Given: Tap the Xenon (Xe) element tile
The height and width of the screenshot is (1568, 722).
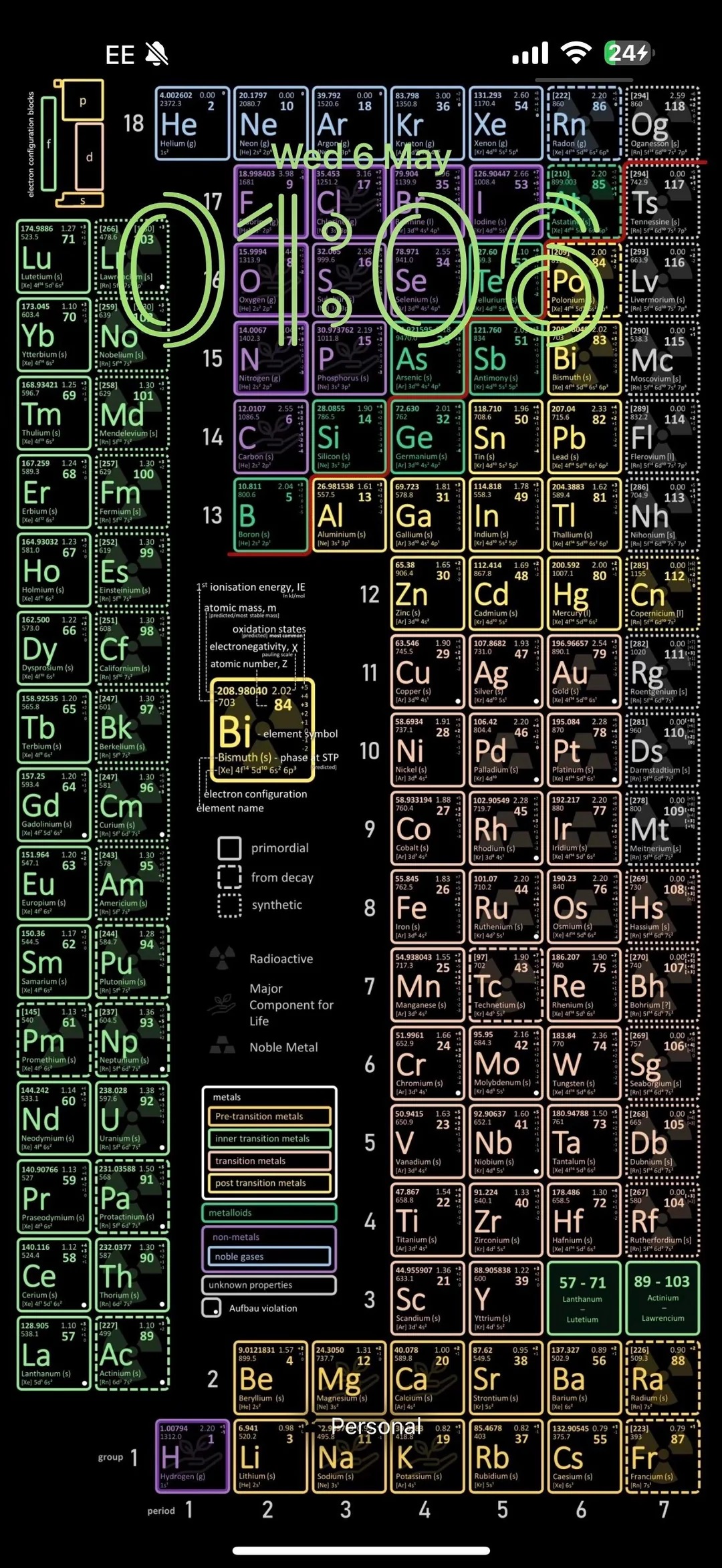Looking at the screenshot, I should (505, 123).
